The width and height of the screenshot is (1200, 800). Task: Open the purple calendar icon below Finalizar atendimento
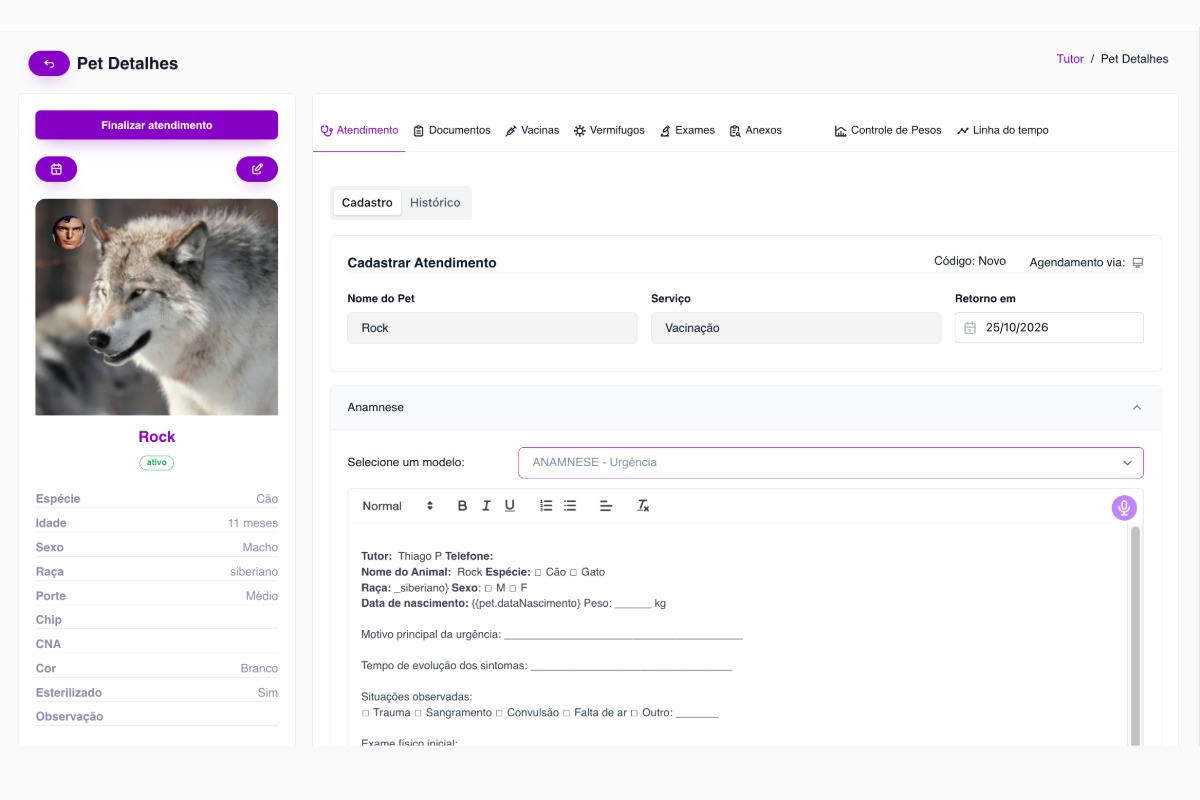tap(56, 169)
